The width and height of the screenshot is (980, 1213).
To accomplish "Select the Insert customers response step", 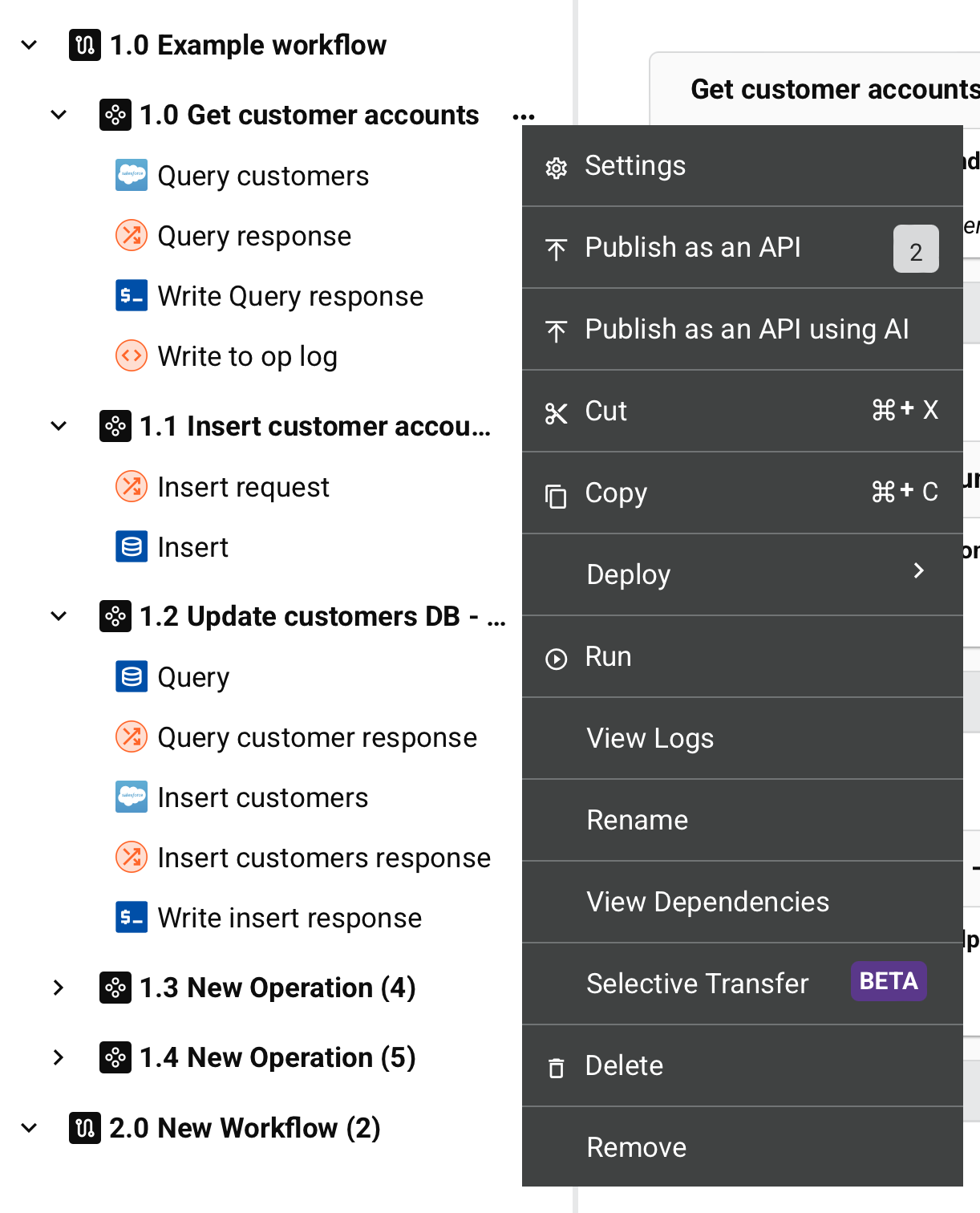I will (x=323, y=858).
